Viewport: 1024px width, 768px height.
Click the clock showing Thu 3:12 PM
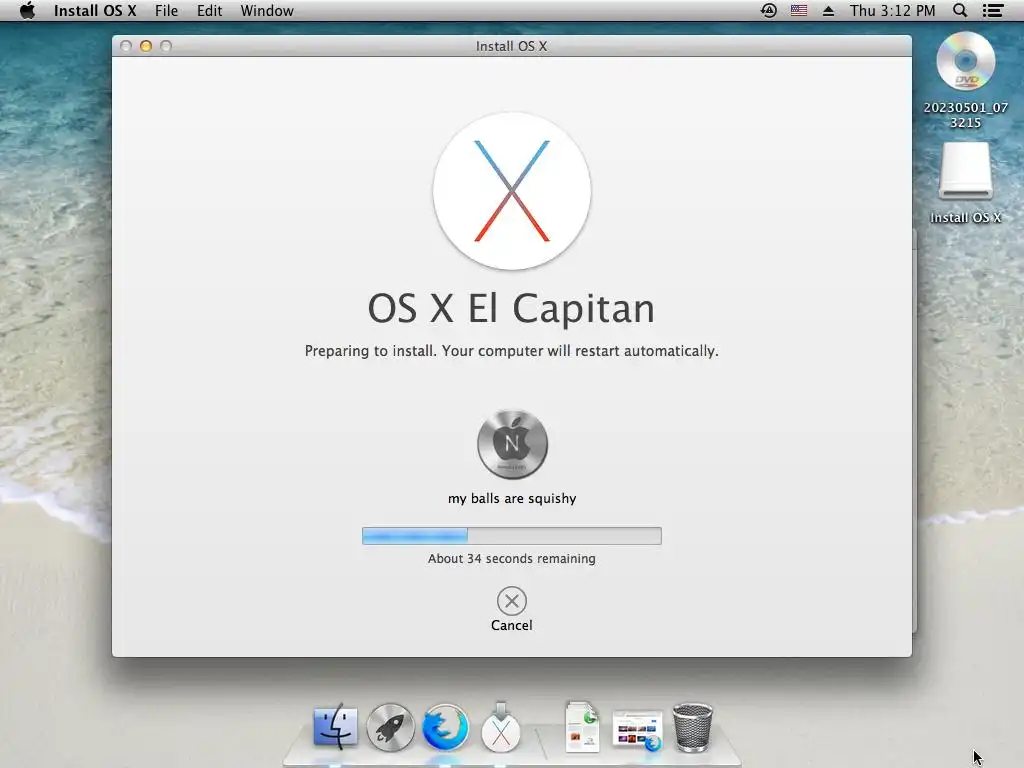tap(892, 10)
